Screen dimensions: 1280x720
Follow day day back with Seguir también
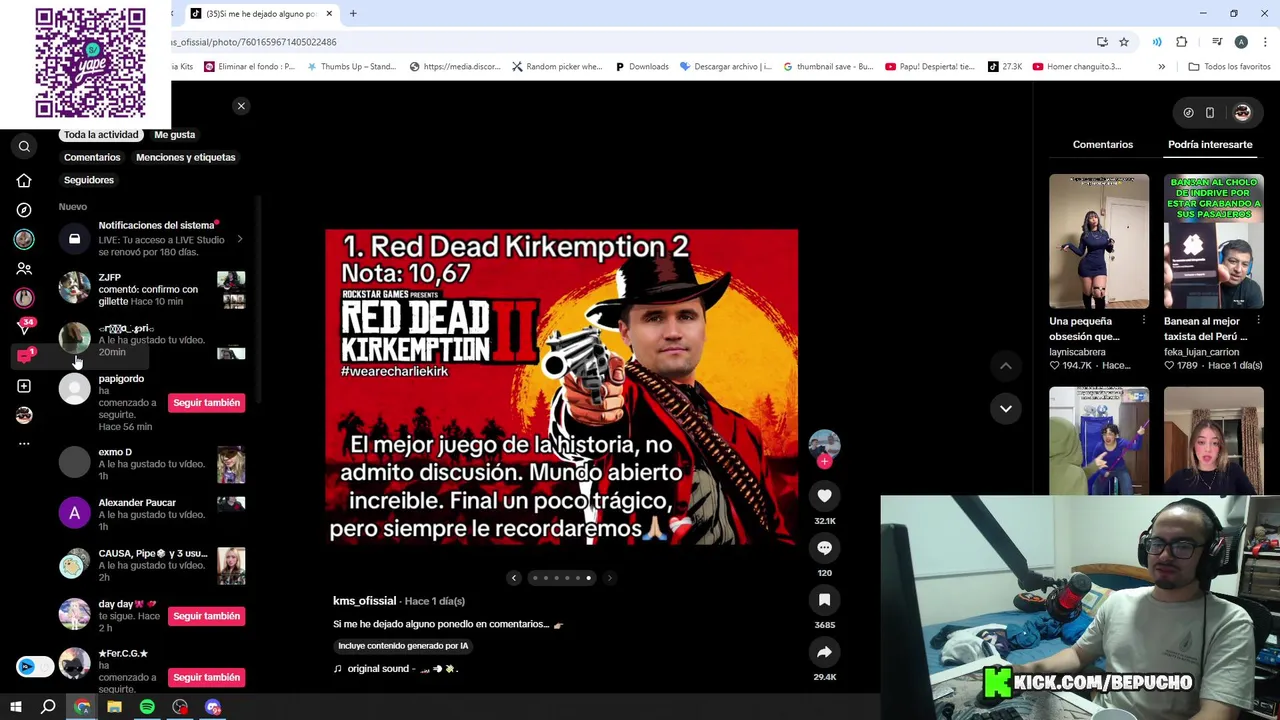(x=206, y=616)
